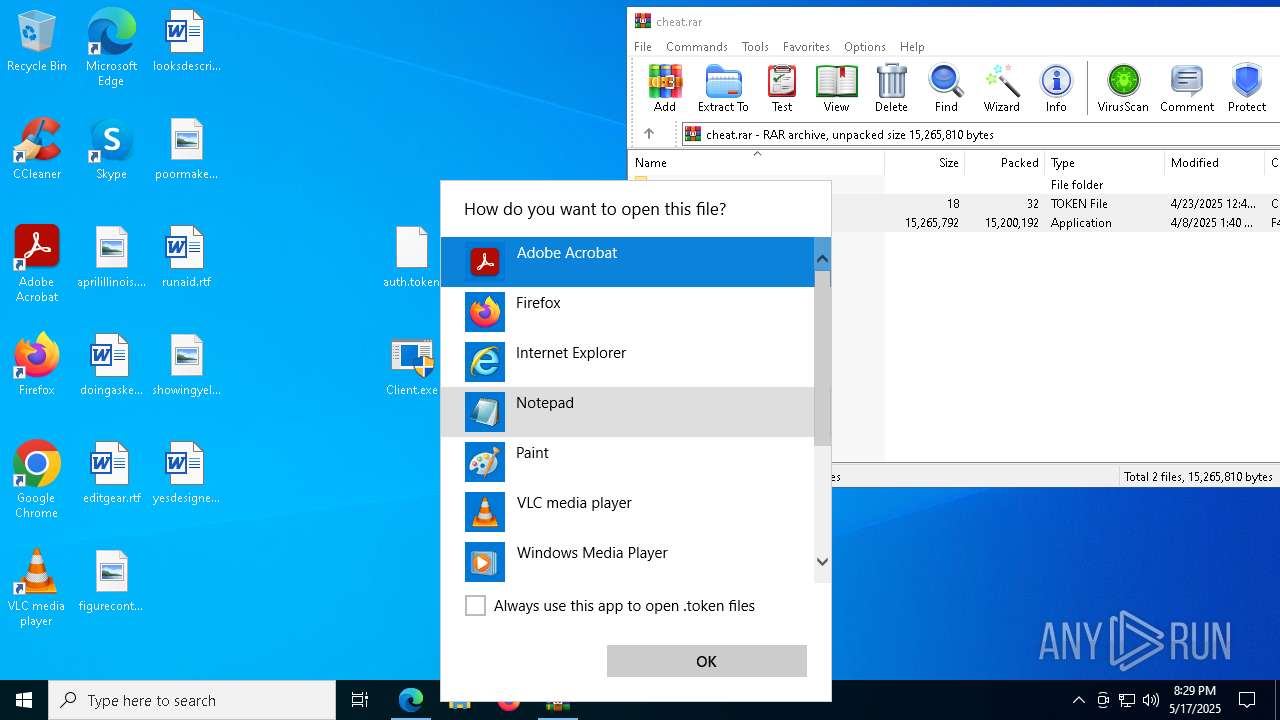Open the Help menu in WinRAR
The height and width of the screenshot is (720, 1280).
tap(912, 47)
